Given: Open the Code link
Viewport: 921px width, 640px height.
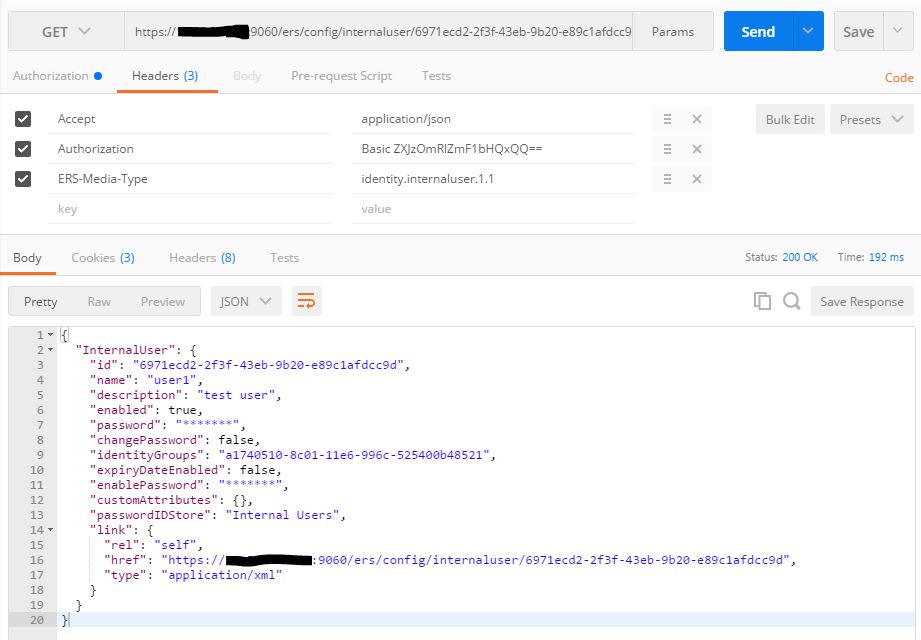Looking at the screenshot, I should point(899,77).
